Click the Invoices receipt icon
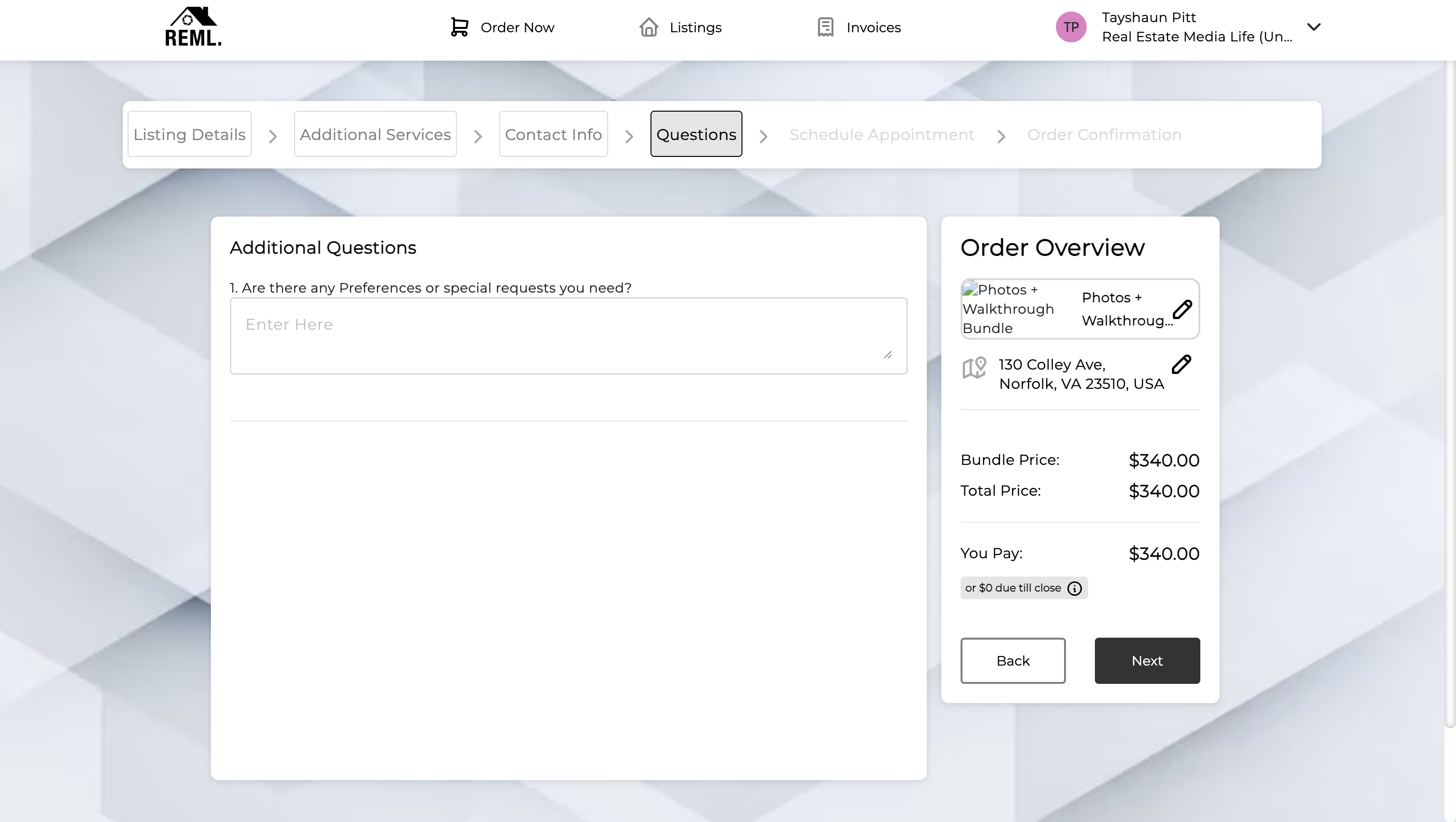1456x822 pixels. [x=825, y=27]
